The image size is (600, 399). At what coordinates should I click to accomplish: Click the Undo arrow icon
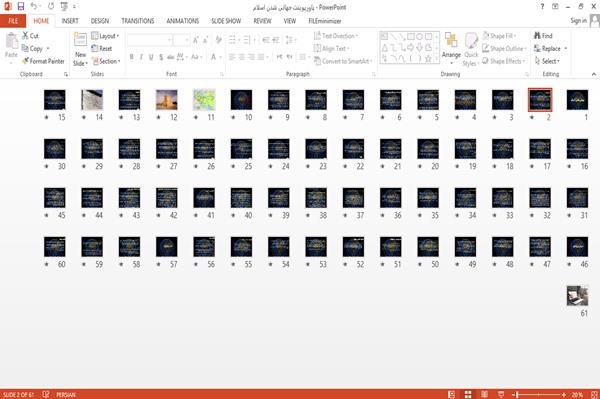pos(34,7)
